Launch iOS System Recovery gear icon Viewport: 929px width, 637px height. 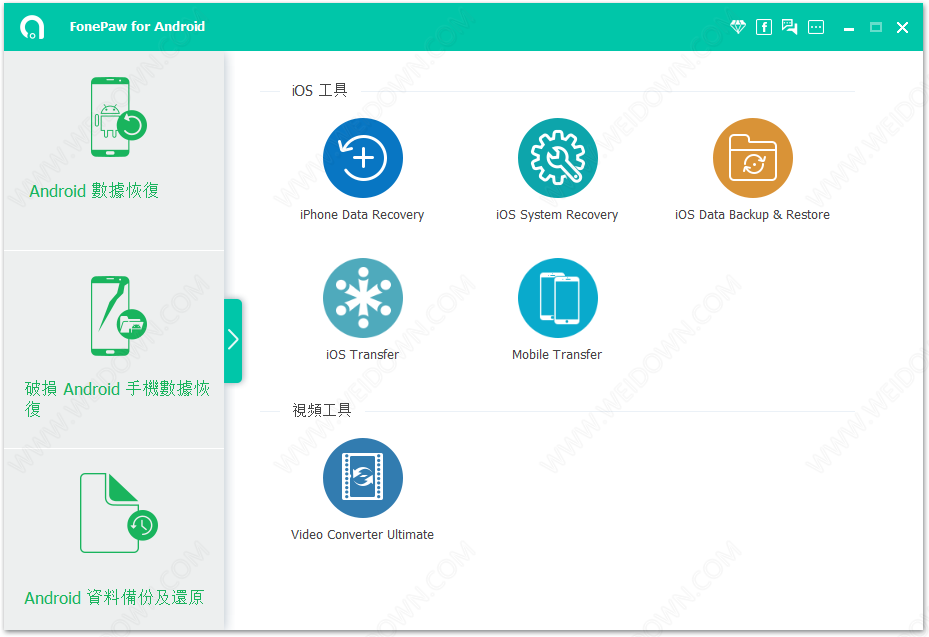(558, 158)
